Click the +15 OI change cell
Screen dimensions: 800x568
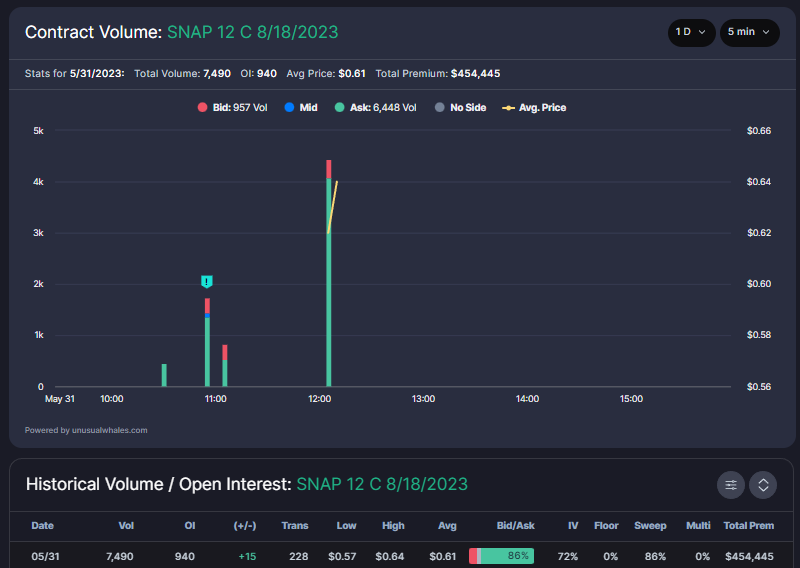click(247, 556)
